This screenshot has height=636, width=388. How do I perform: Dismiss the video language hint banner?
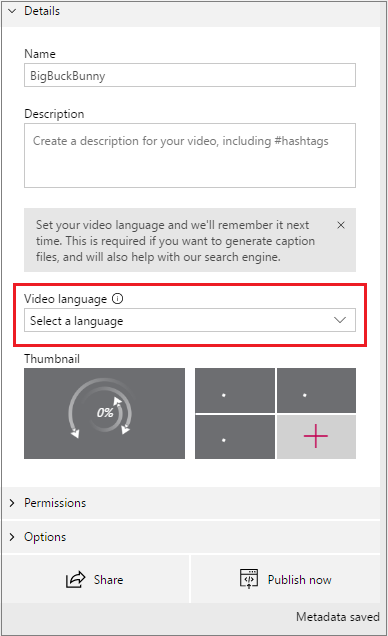(x=341, y=225)
